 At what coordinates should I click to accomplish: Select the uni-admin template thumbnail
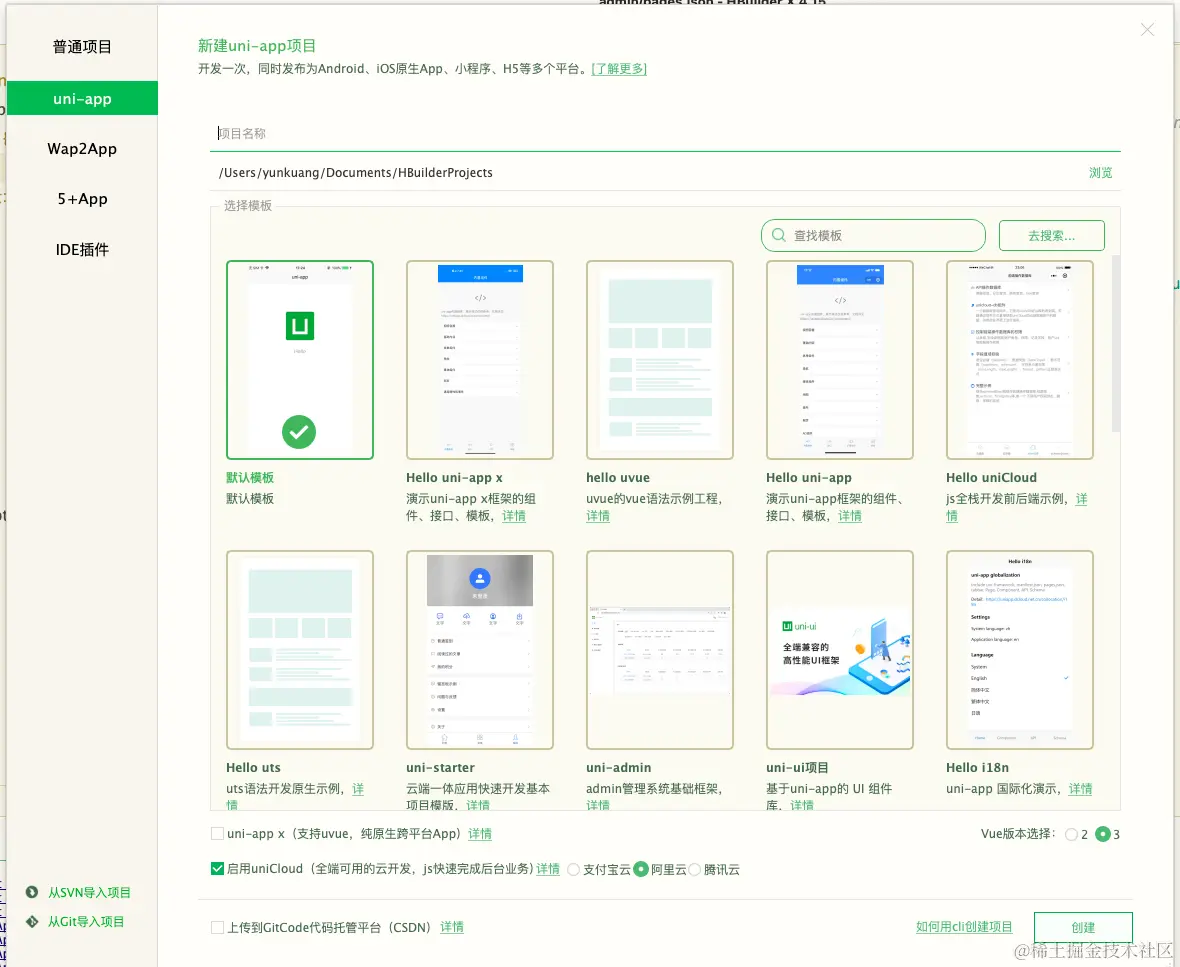pos(660,650)
